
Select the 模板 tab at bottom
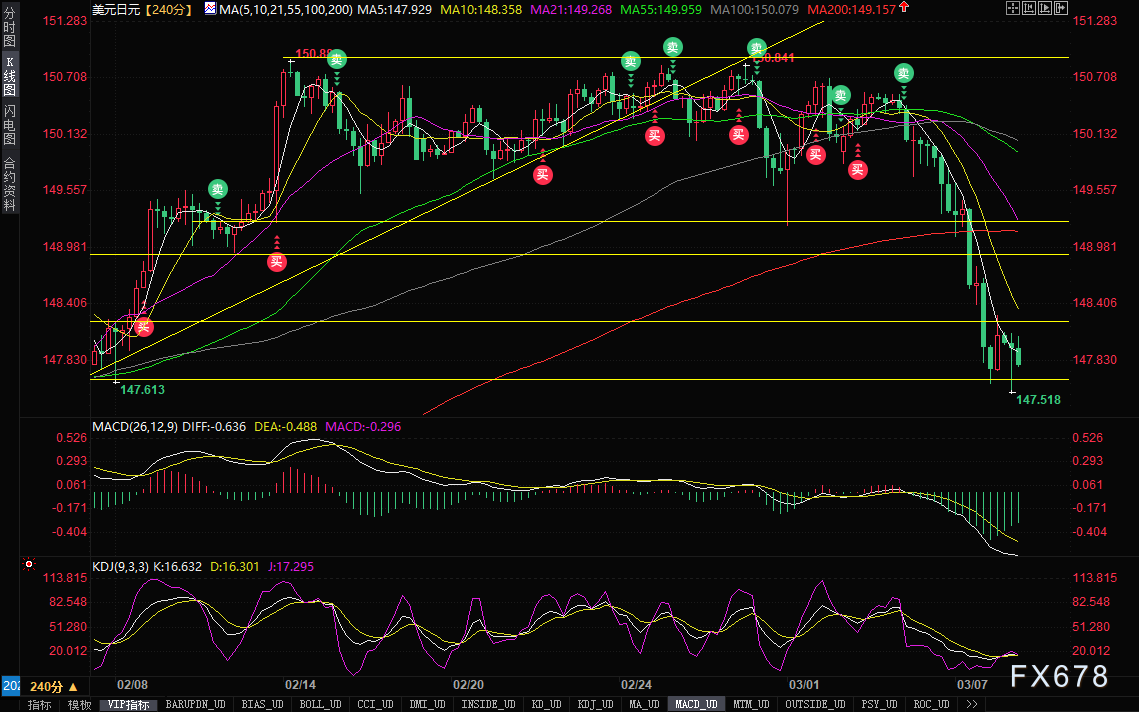tap(79, 704)
